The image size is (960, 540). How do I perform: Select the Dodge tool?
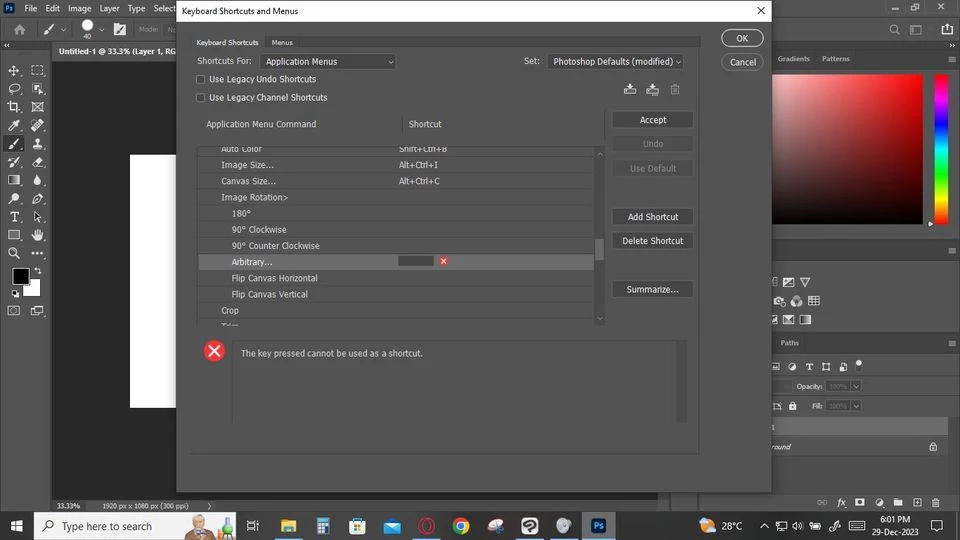[x=13, y=198]
